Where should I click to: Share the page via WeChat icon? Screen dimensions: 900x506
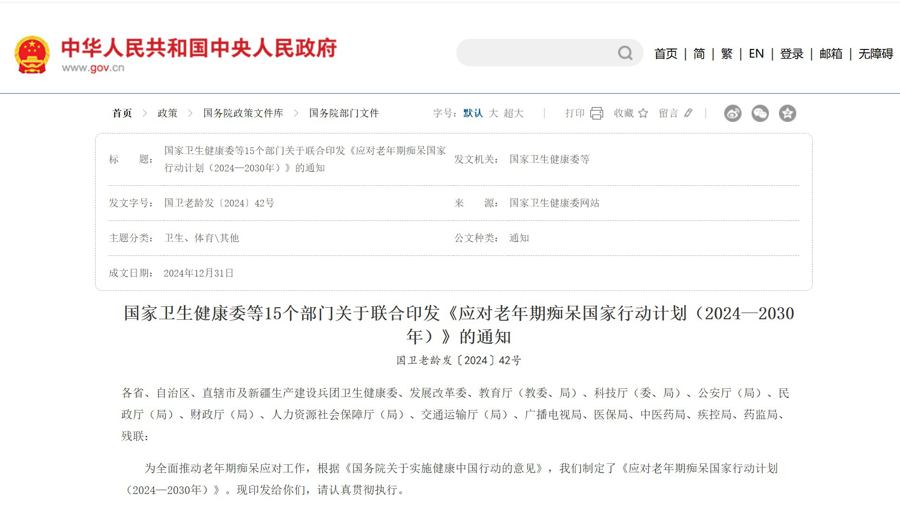[760, 113]
